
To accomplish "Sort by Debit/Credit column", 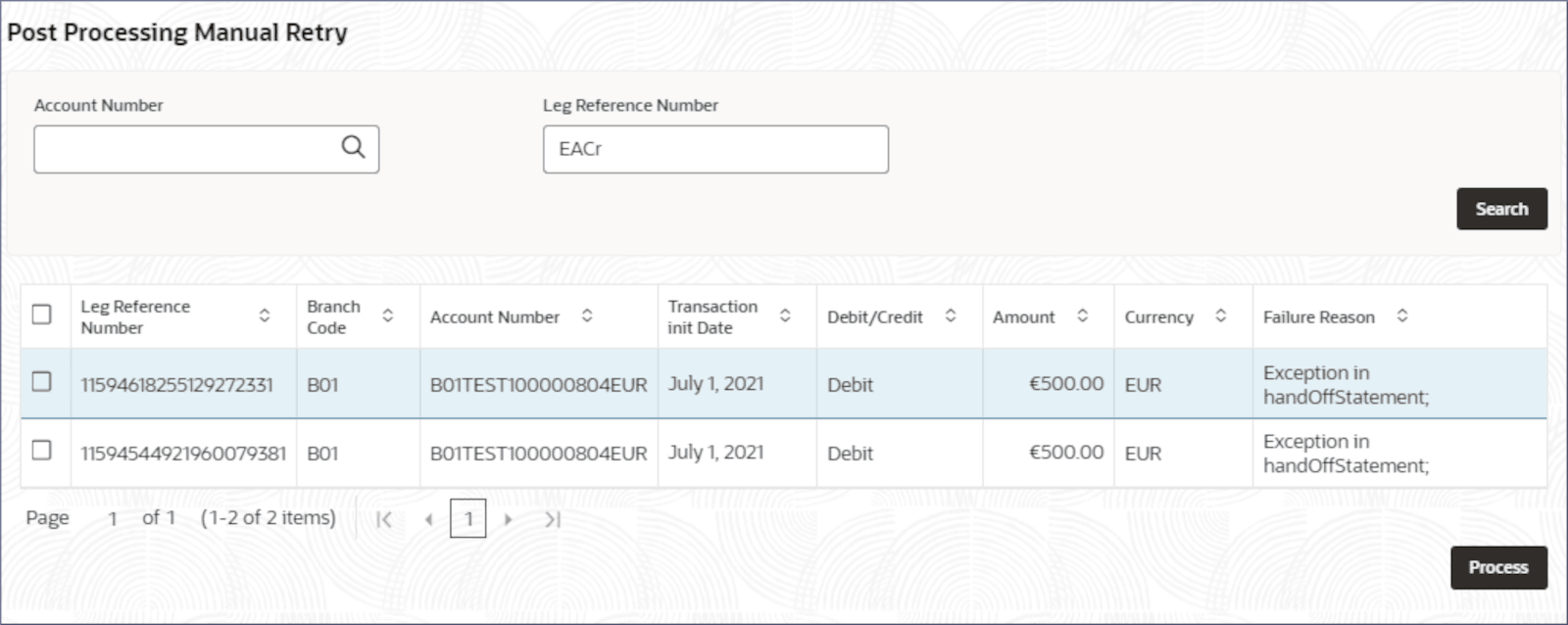I will [x=951, y=315].
